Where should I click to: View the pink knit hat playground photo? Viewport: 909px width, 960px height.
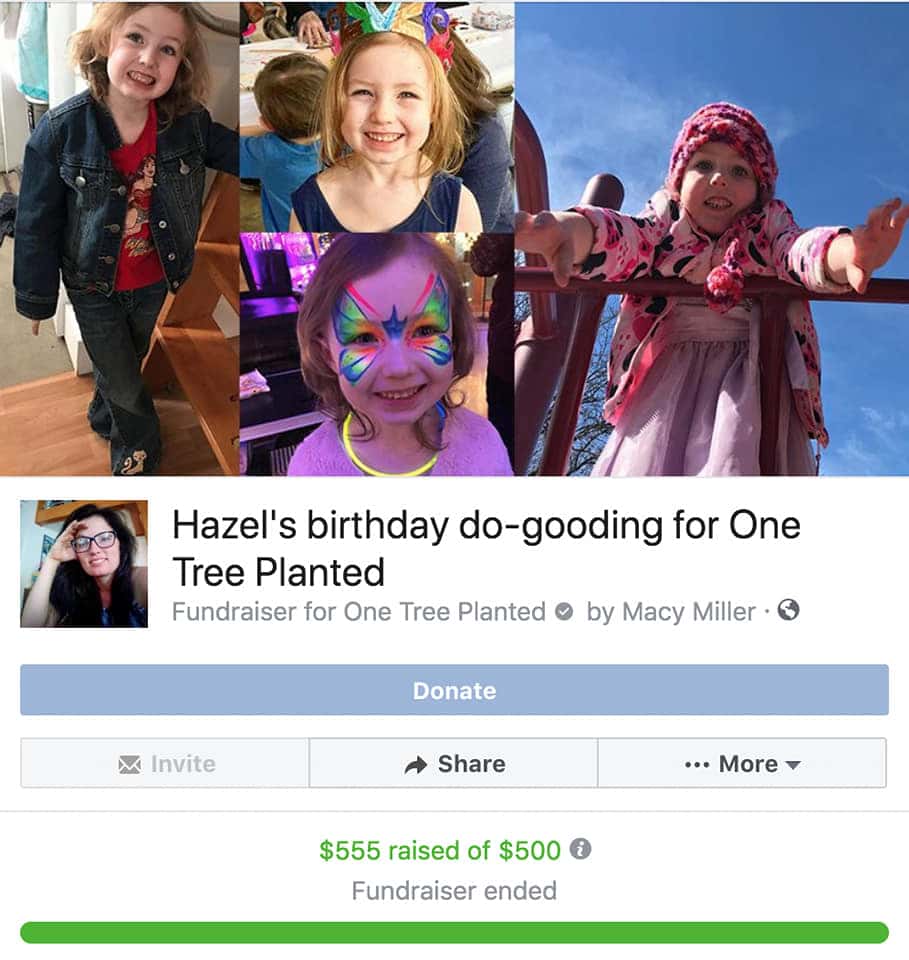point(711,237)
